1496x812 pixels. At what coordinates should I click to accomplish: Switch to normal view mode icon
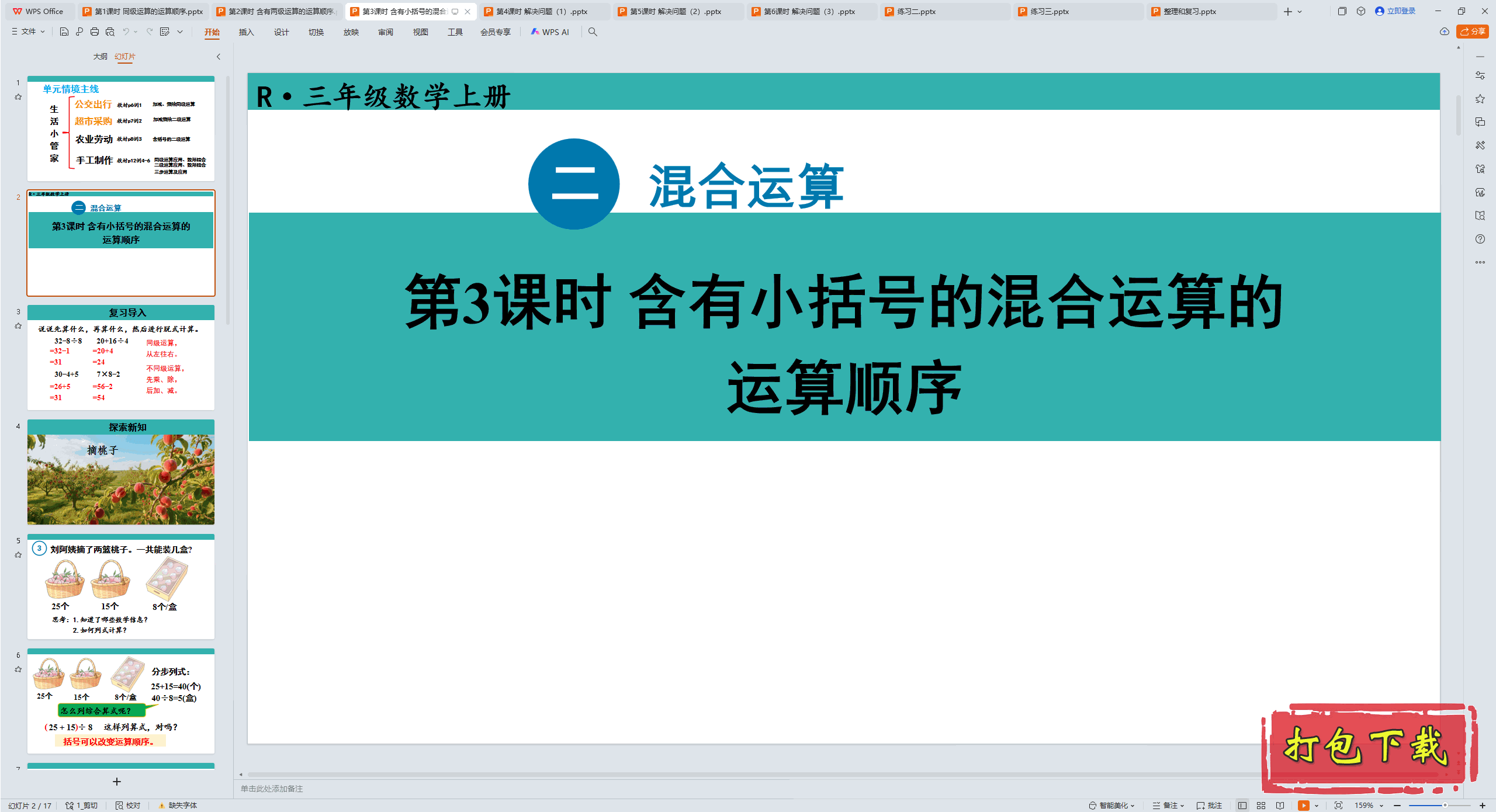pos(1242,805)
